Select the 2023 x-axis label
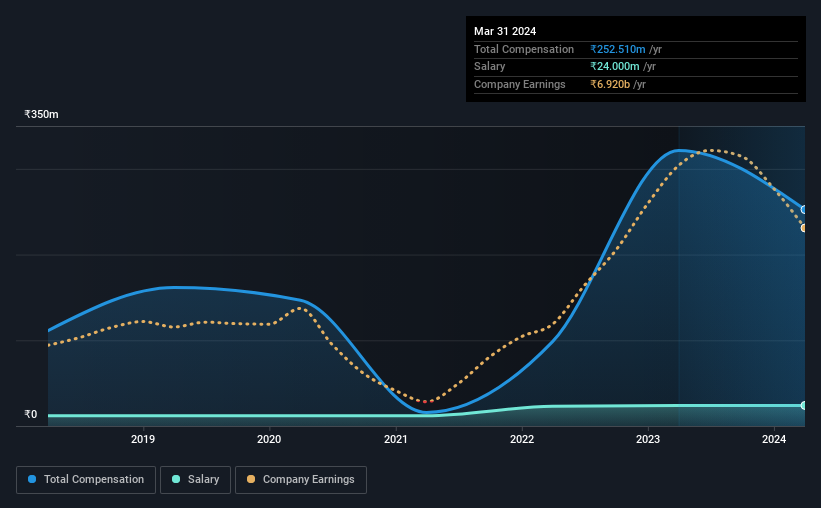 tap(648, 439)
